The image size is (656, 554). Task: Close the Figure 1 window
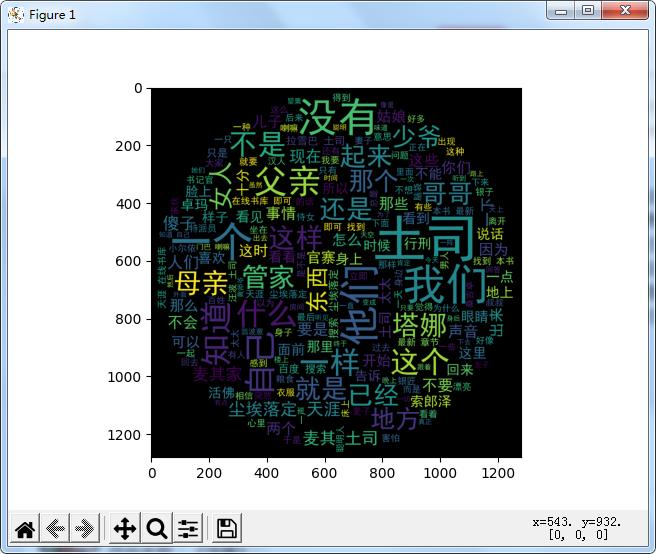625,10
